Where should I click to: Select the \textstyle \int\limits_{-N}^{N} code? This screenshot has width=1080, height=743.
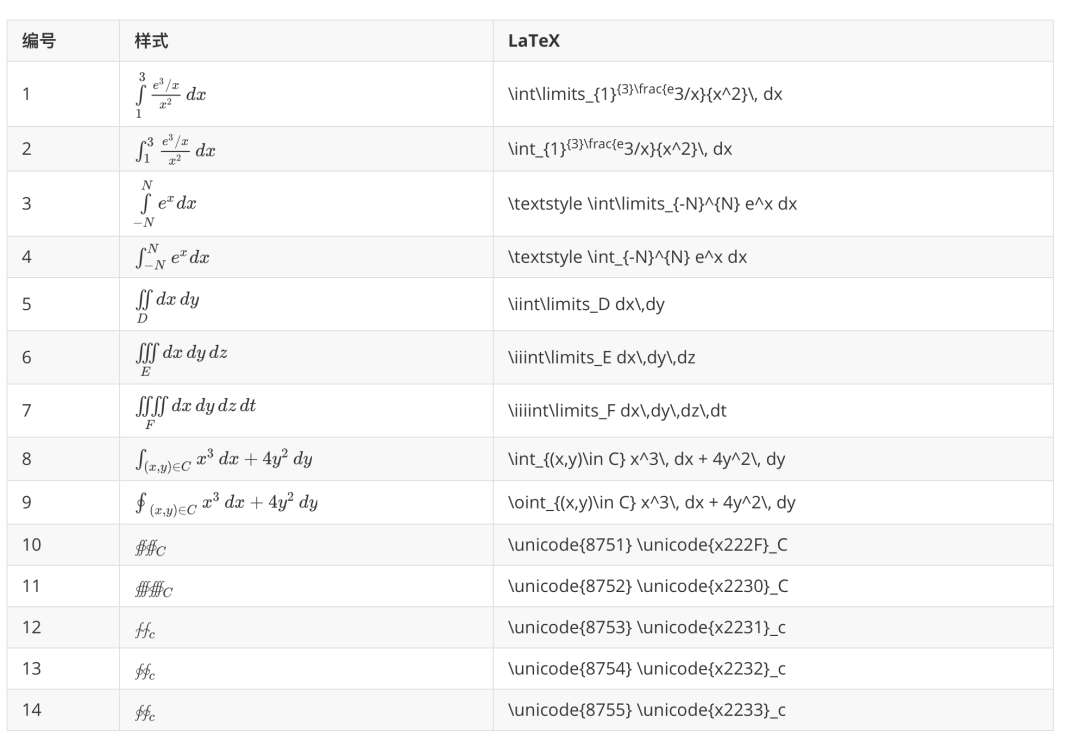pyautogui.click(x=652, y=204)
